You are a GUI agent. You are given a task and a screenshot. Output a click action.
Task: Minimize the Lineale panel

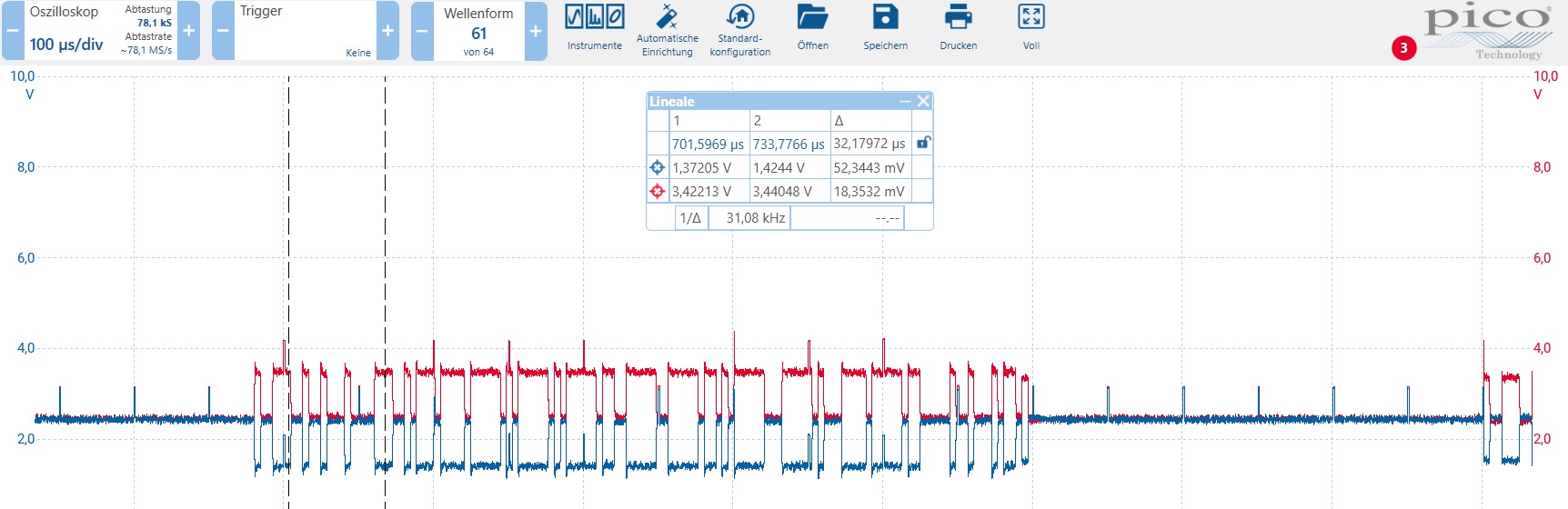pos(905,101)
